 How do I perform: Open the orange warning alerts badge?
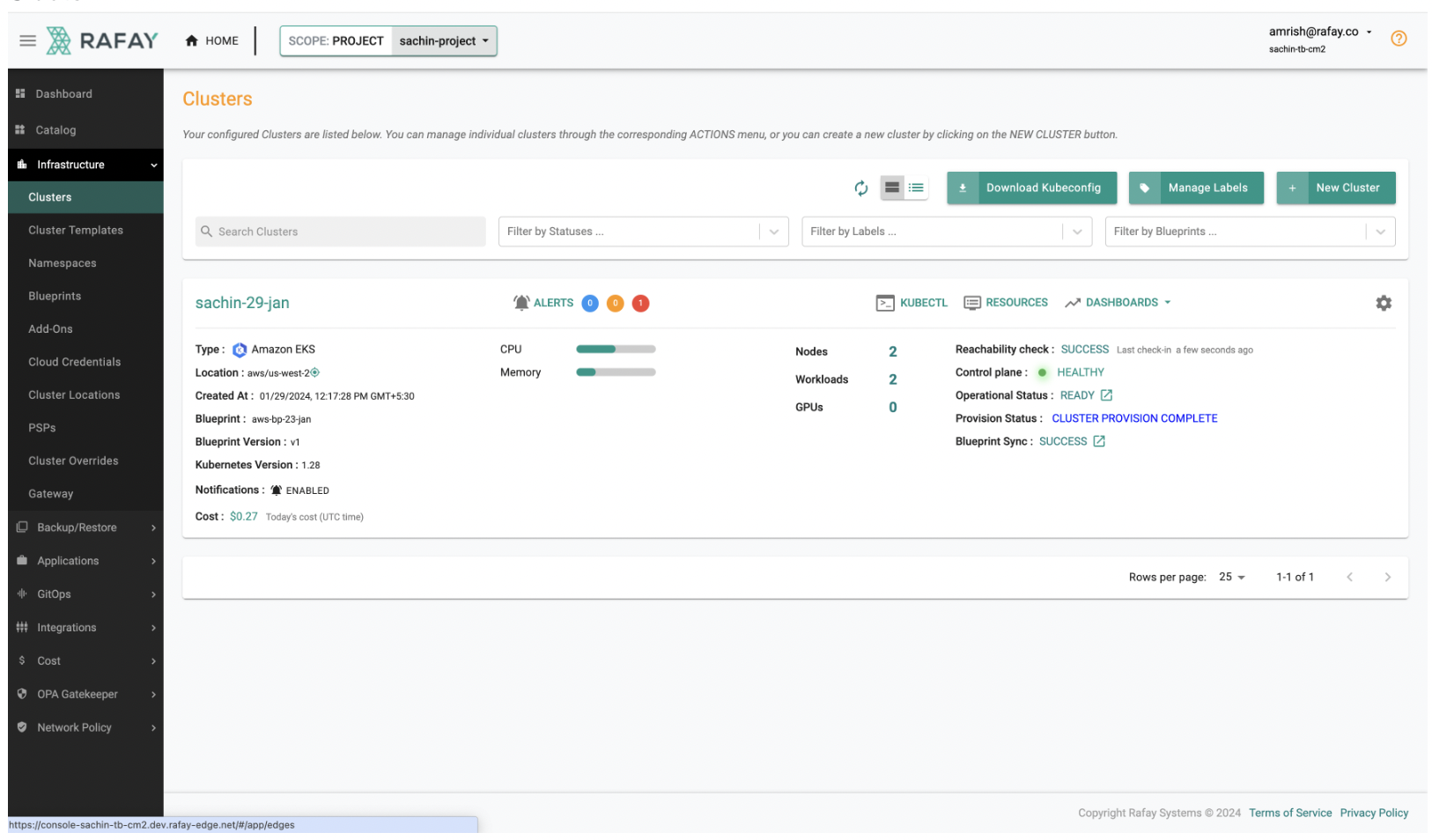[616, 303]
